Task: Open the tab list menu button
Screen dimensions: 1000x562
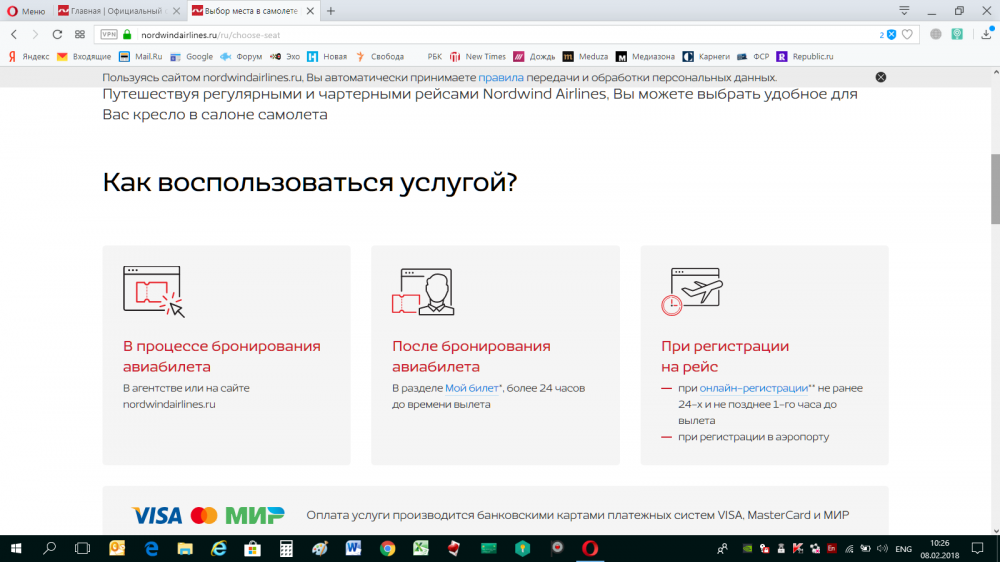Action: (904, 11)
